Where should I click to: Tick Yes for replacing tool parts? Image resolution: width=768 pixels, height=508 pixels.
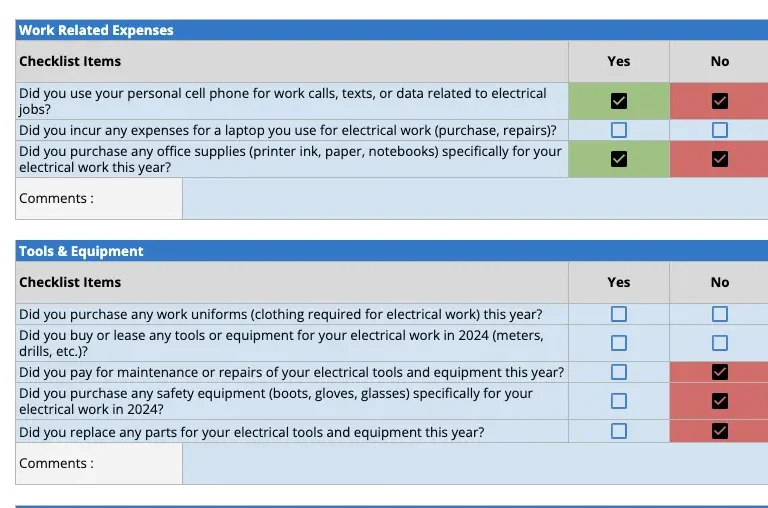619,432
